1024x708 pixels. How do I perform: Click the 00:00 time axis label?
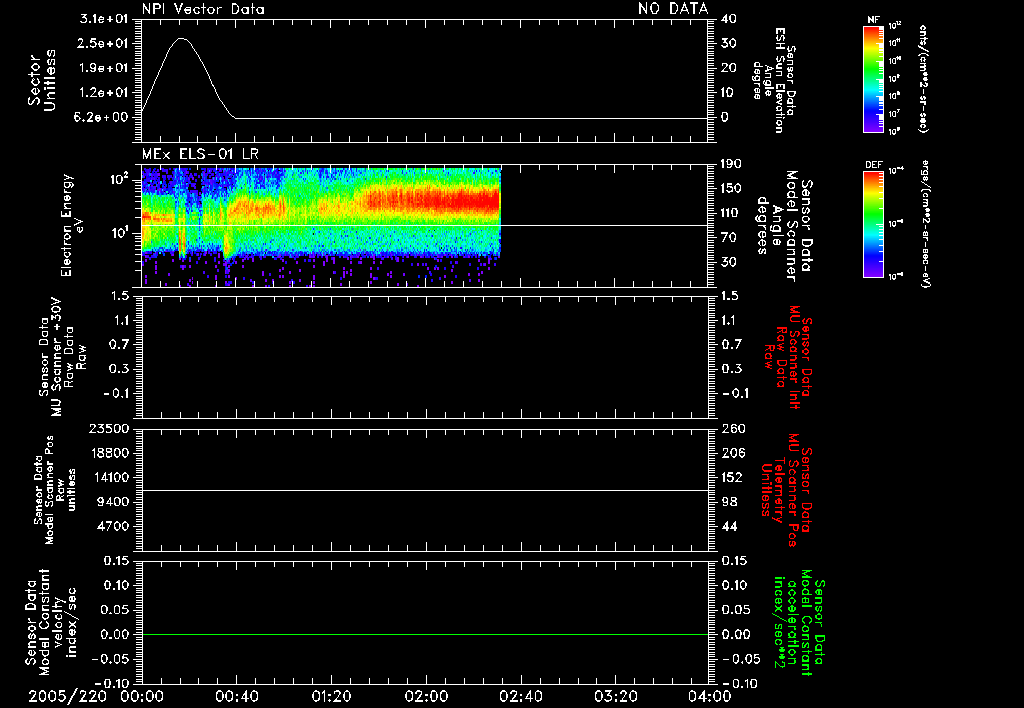(141, 696)
